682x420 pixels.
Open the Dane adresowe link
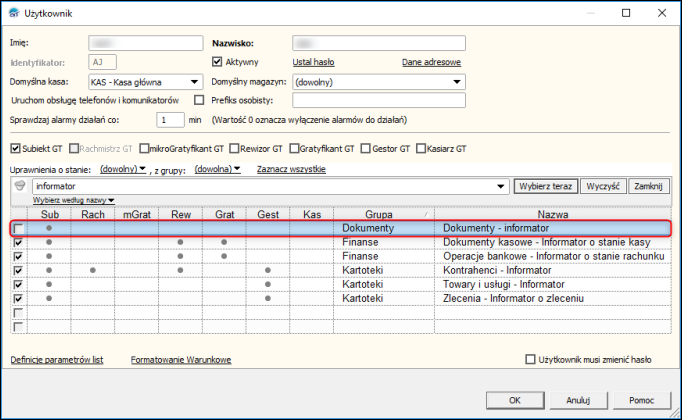click(x=431, y=62)
